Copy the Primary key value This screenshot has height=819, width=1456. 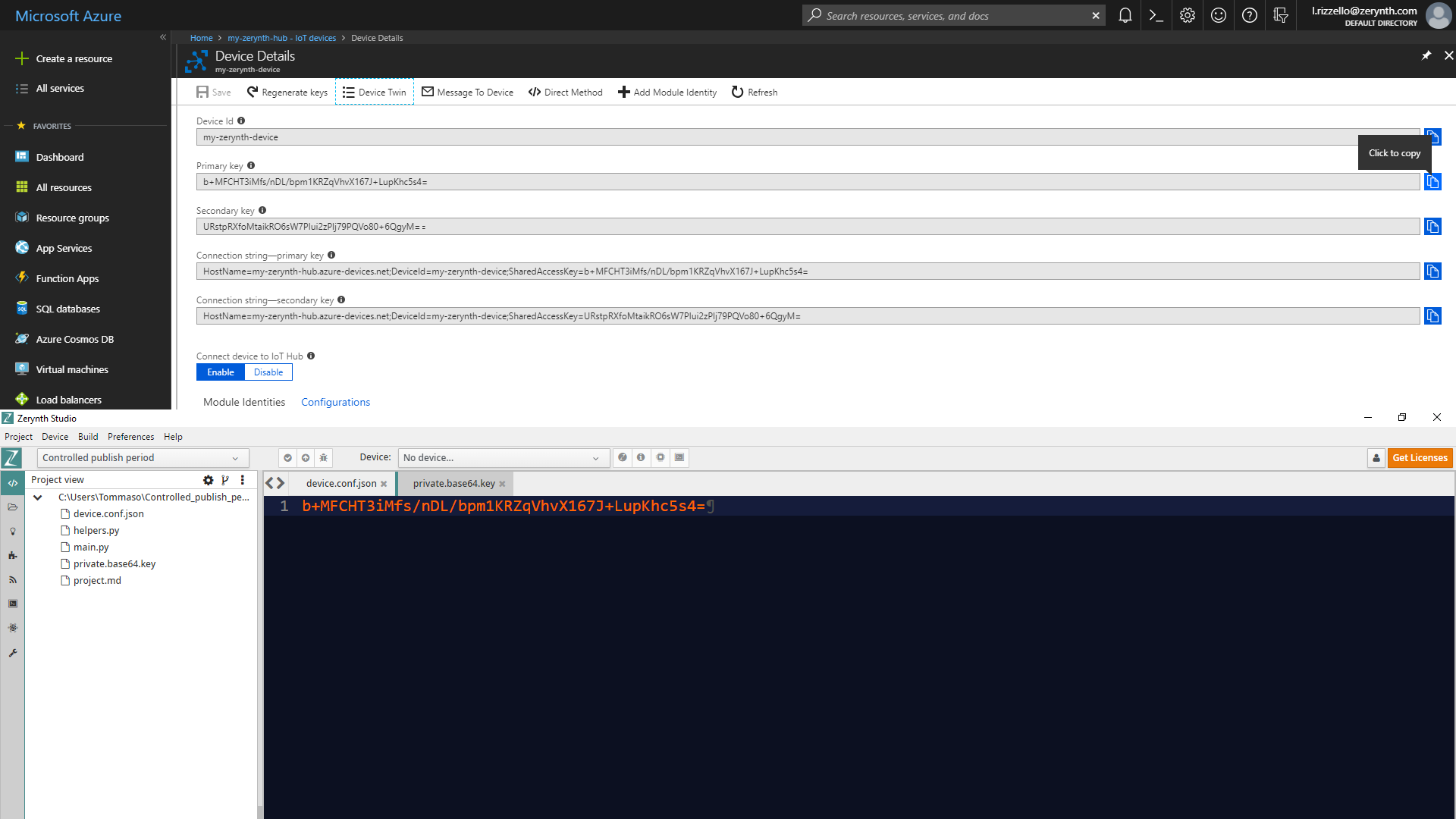click(x=1432, y=181)
